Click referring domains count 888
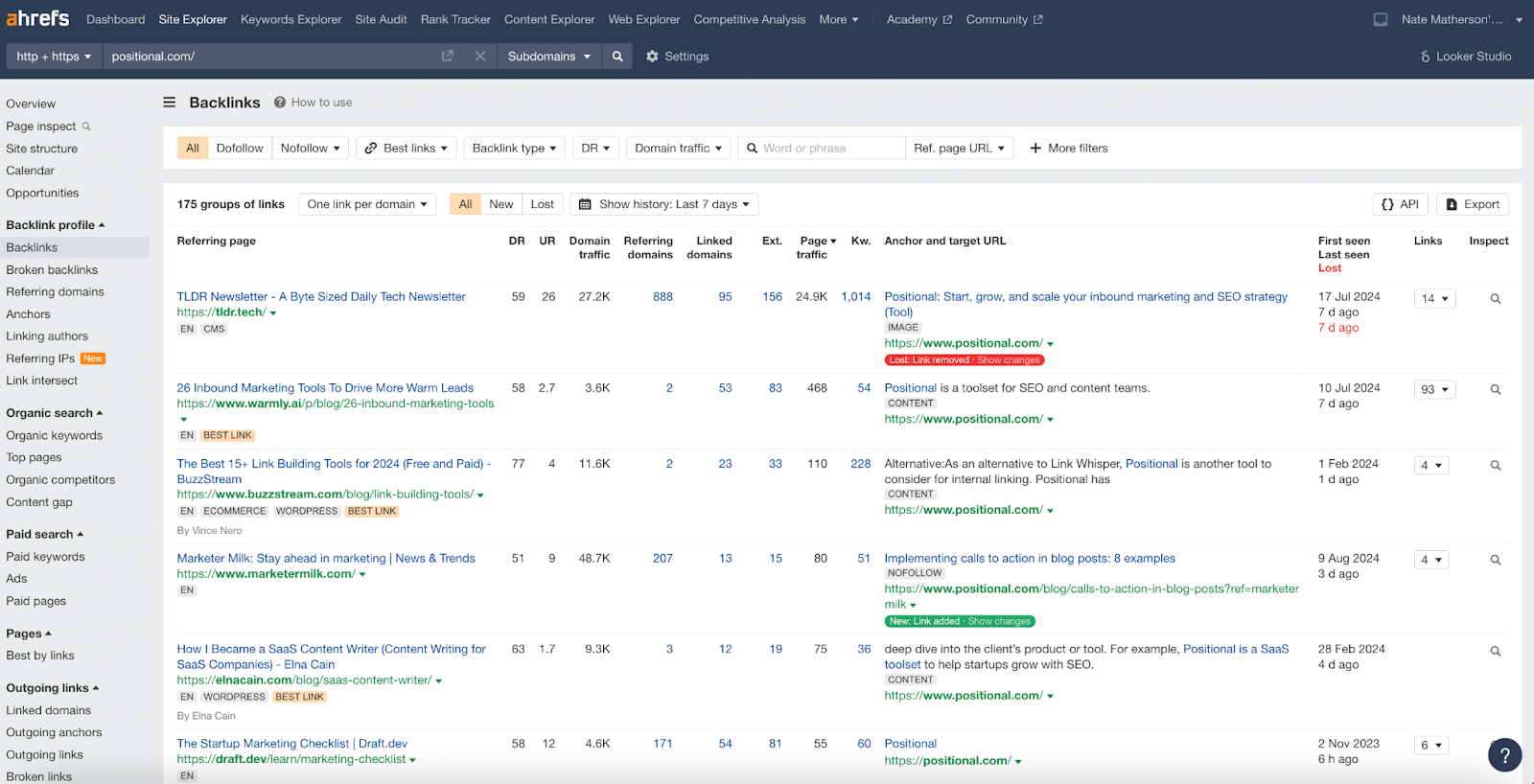Viewport: 1534px width, 784px height. (662, 297)
